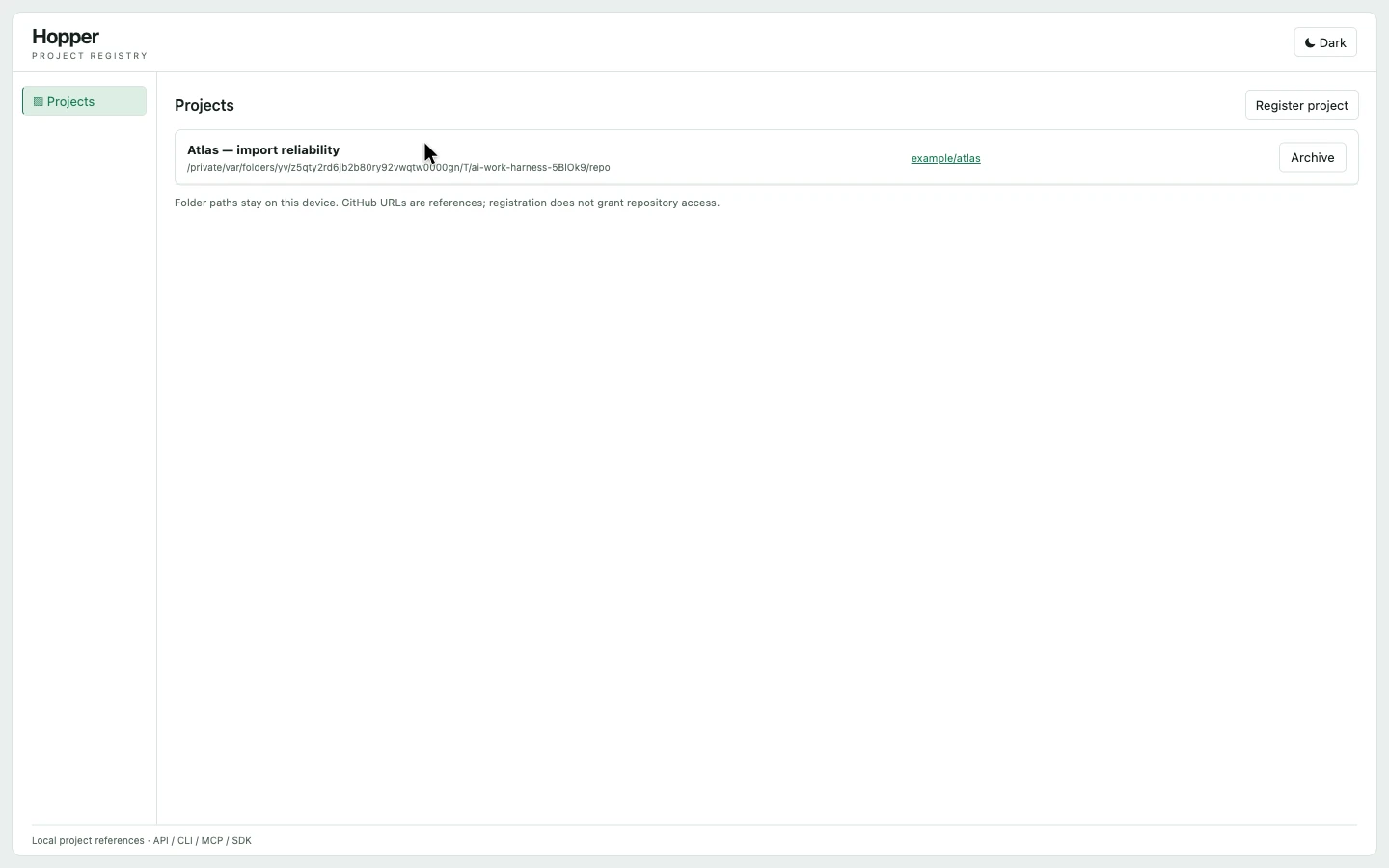This screenshot has width=1389, height=868.
Task: Click the PROJECT REGISTRY subtitle
Action: (90, 56)
